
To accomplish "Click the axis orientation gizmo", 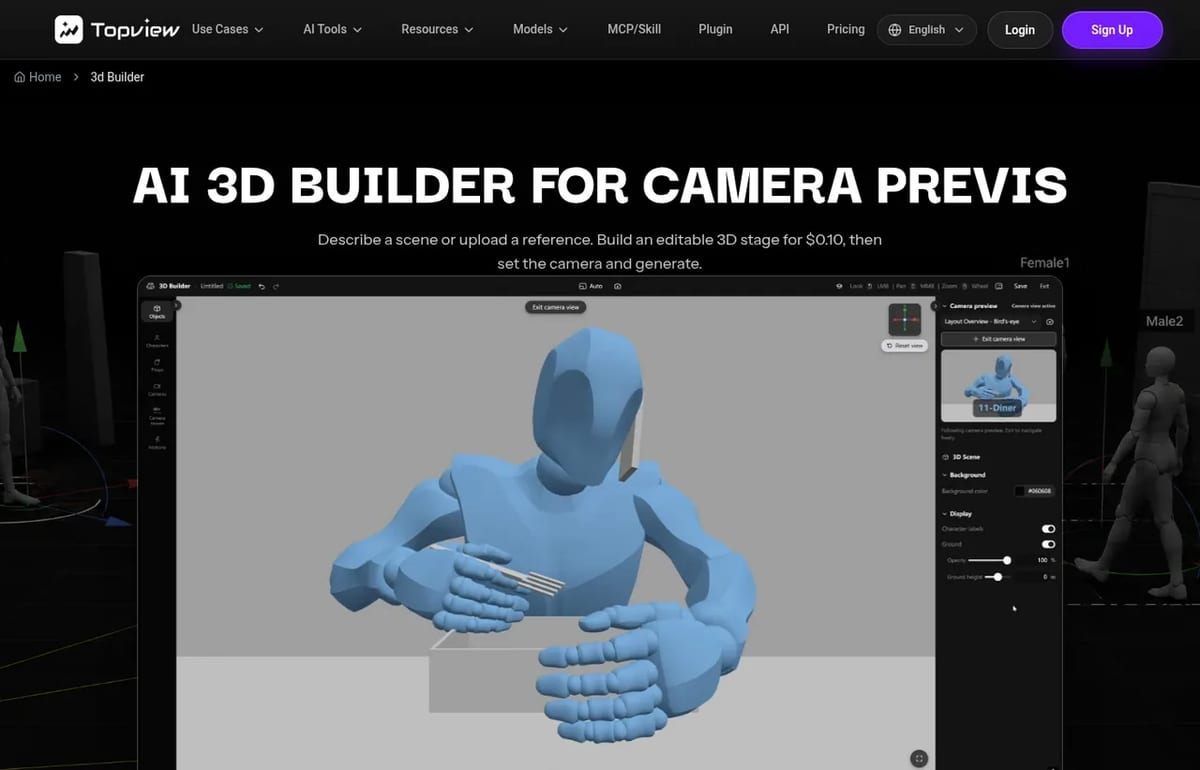I will click(905, 319).
